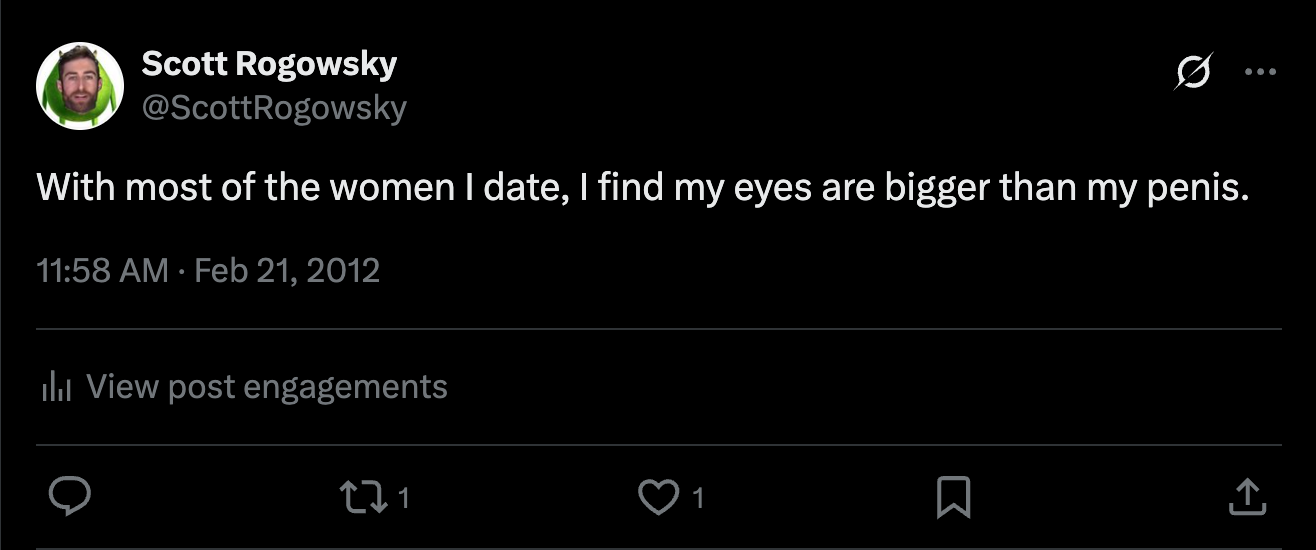Click the repost count number
The image size is (1316, 550).
pyautogui.click(x=403, y=498)
